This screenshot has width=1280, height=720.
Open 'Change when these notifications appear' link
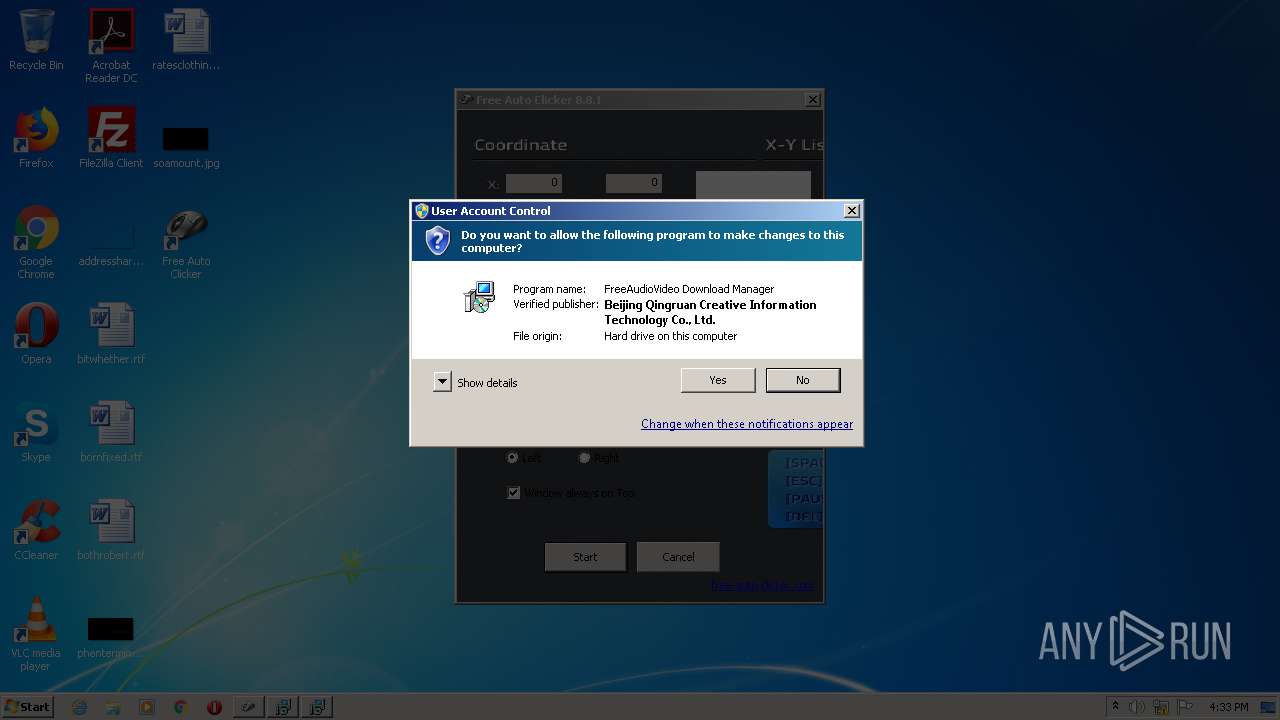(x=747, y=424)
